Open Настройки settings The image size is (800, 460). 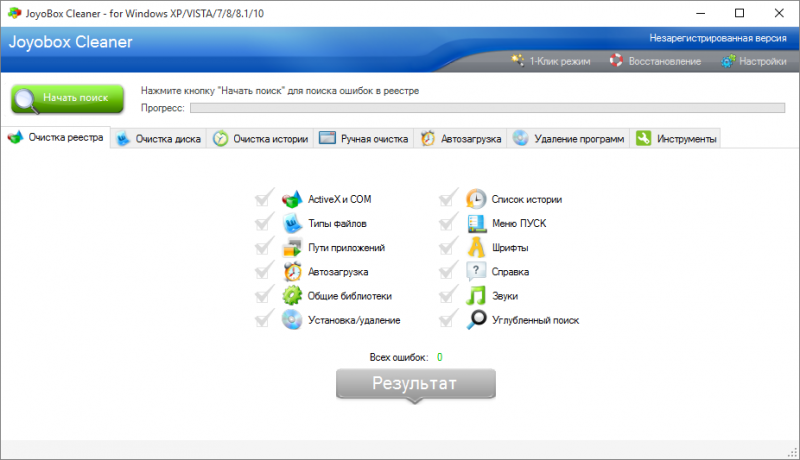pyautogui.click(x=754, y=61)
